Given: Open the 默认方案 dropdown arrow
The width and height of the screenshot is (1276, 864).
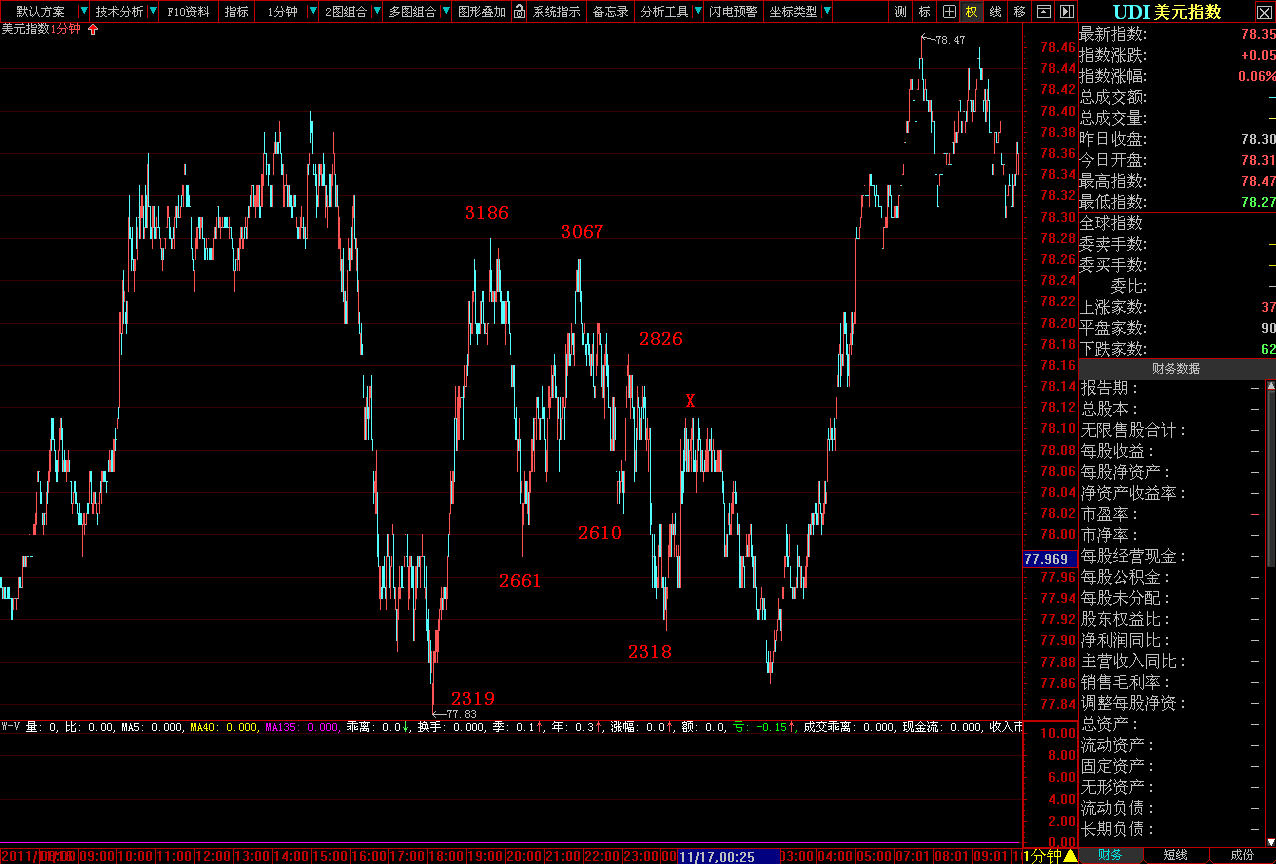Looking at the screenshot, I should click(x=84, y=12).
